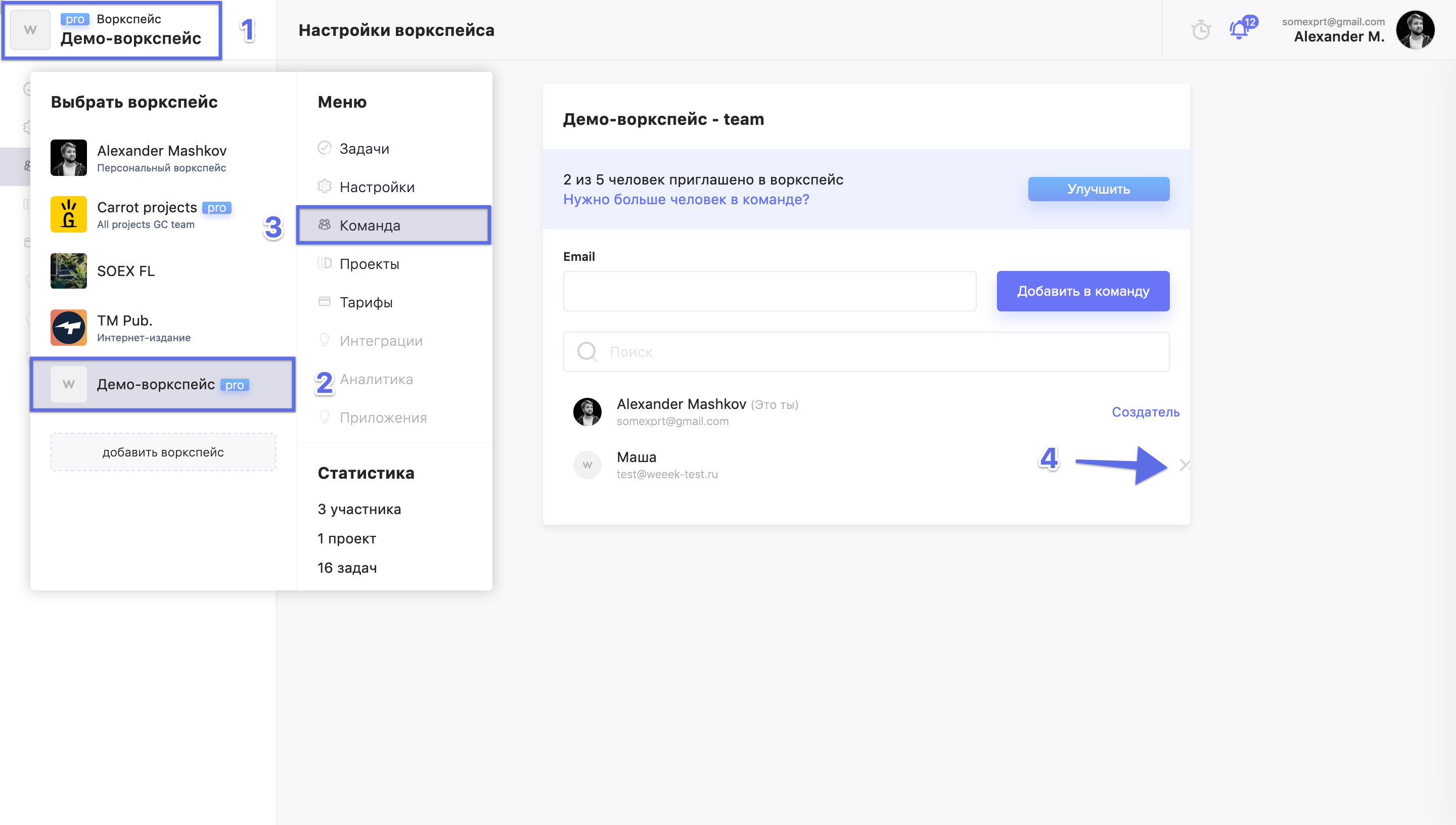Image resolution: width=1456 pixels, height=825 pixels.
Task: Click the Carrot projects workspace logo
Action: coord(69,214)
